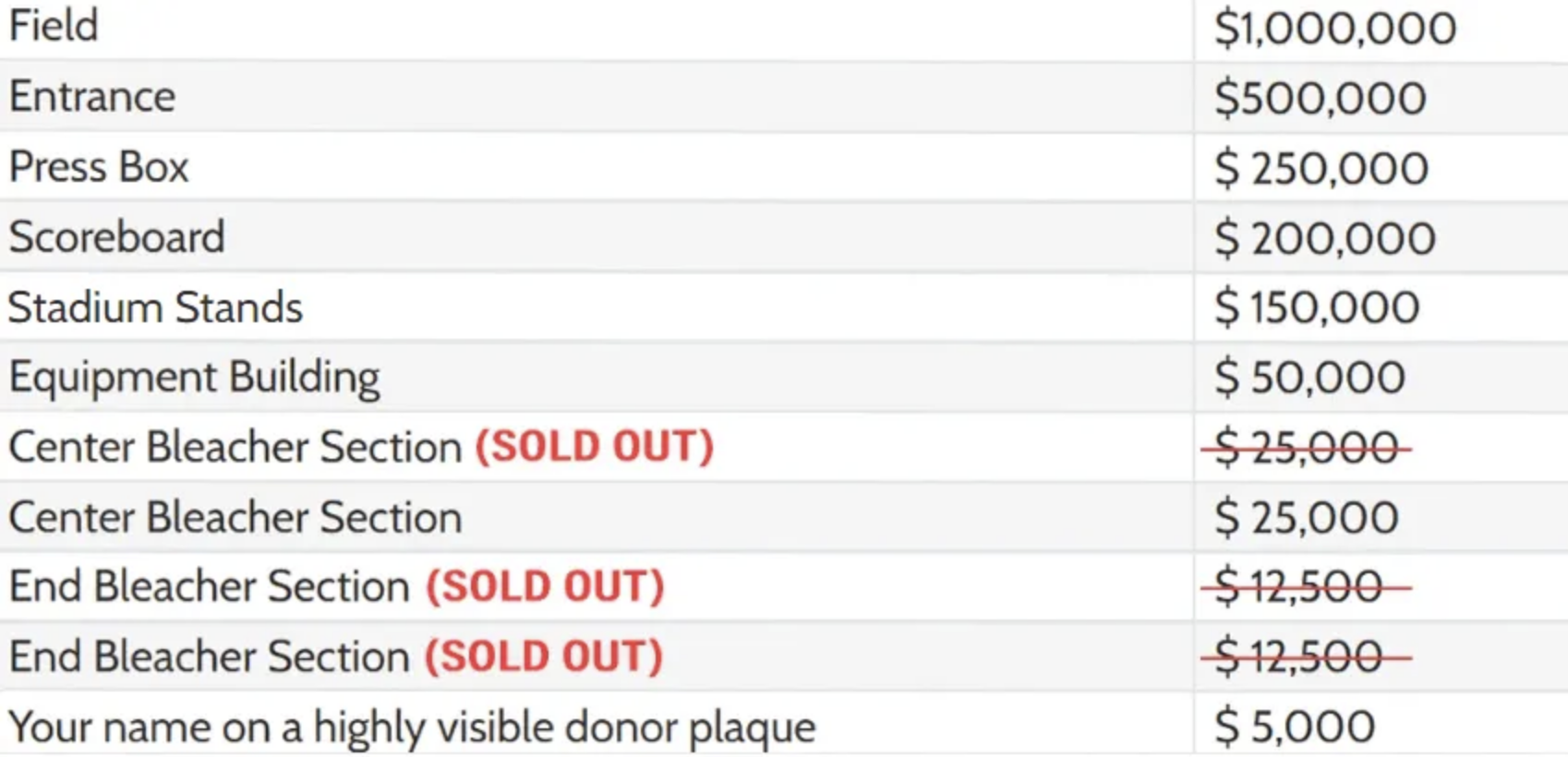Image resolution: width=1568 pixels, height=757 pixels.
Task: Click the "Equipment Building" text
Action: point(194,378)
